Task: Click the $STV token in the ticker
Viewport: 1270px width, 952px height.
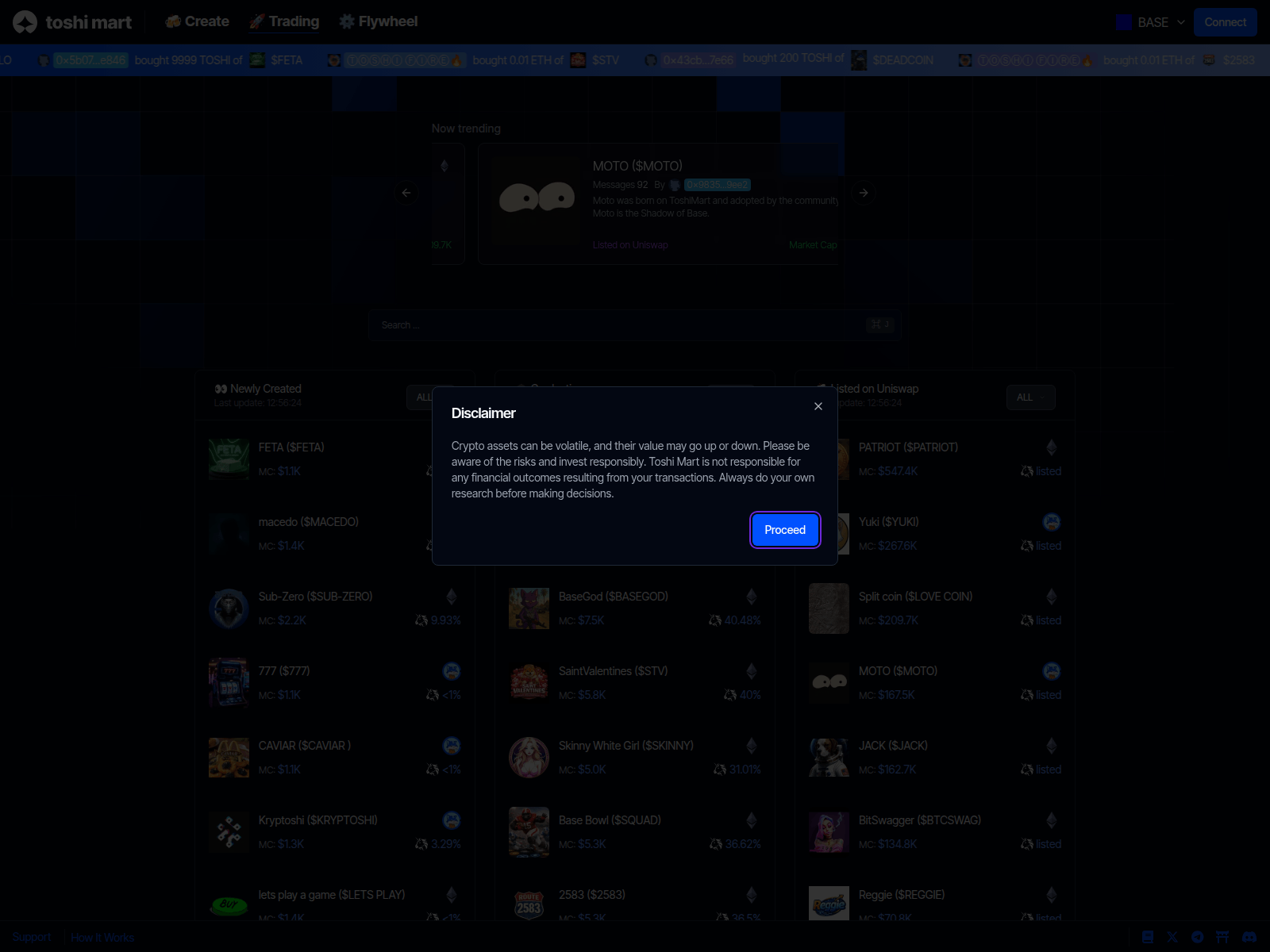Action: tap(605, 60)
